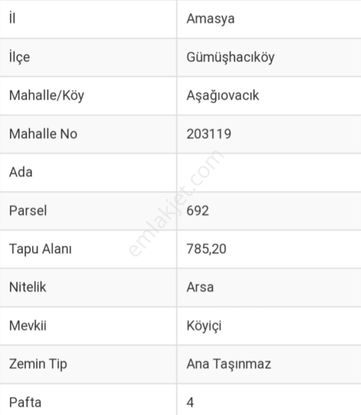Click the Ana Taşınmaz value
This screenshot has height=415, width=361.
coord(229,364)
